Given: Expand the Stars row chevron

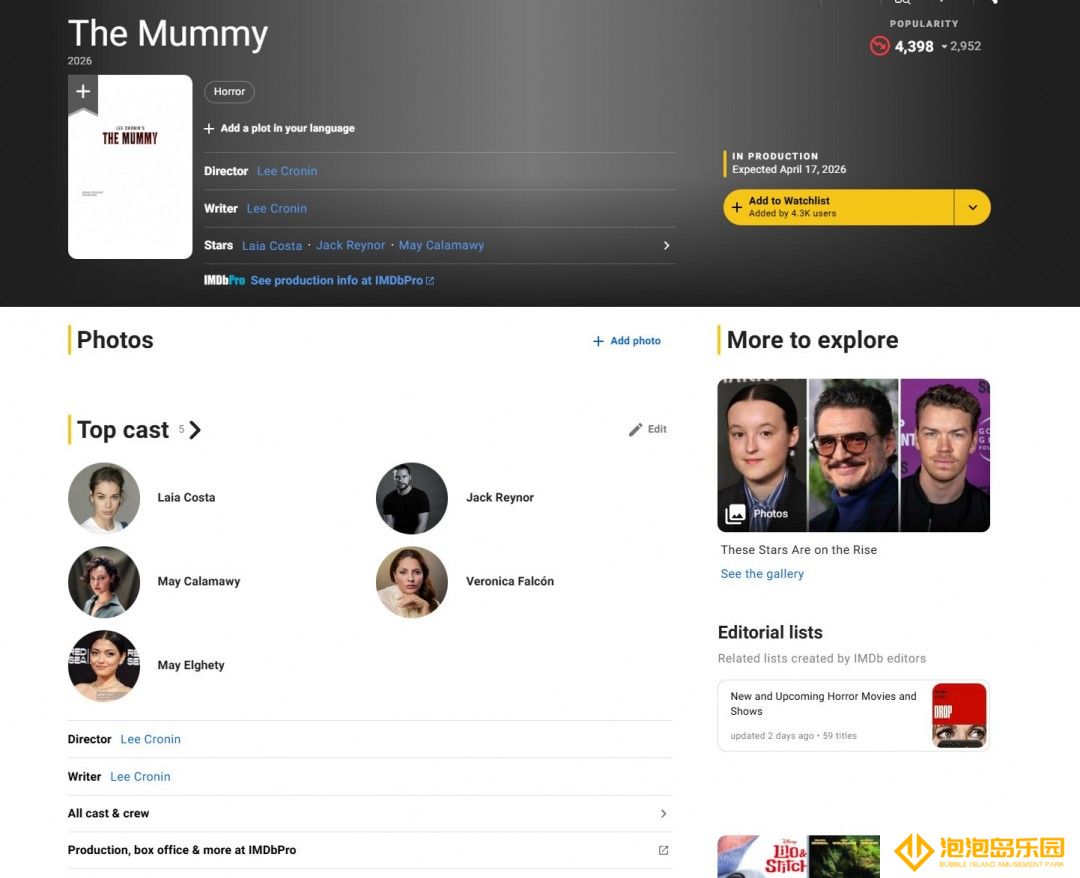Looking at the screenshot, I should tap(666, 246).
